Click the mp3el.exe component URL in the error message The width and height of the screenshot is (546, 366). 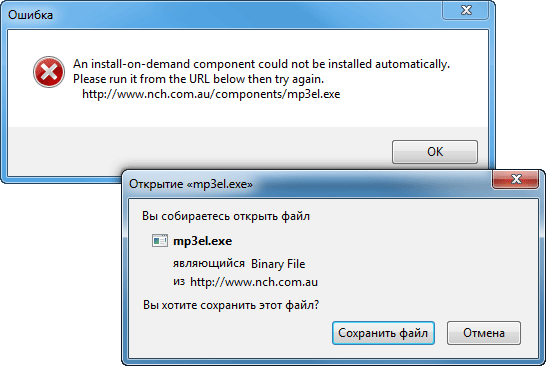211,94
